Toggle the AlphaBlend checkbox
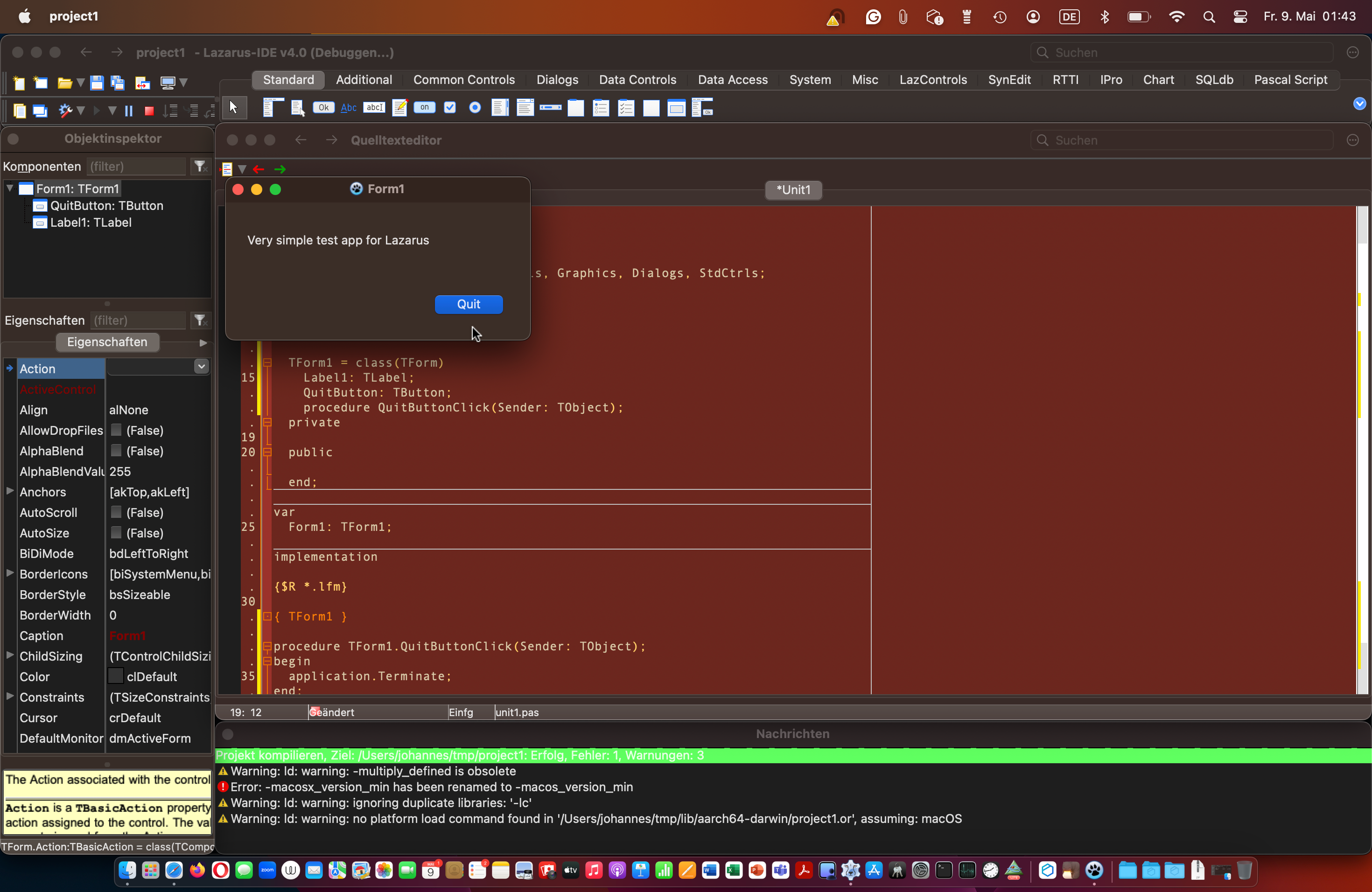Viewport: 1372px width, 892px height. click(x=116, y=451)
